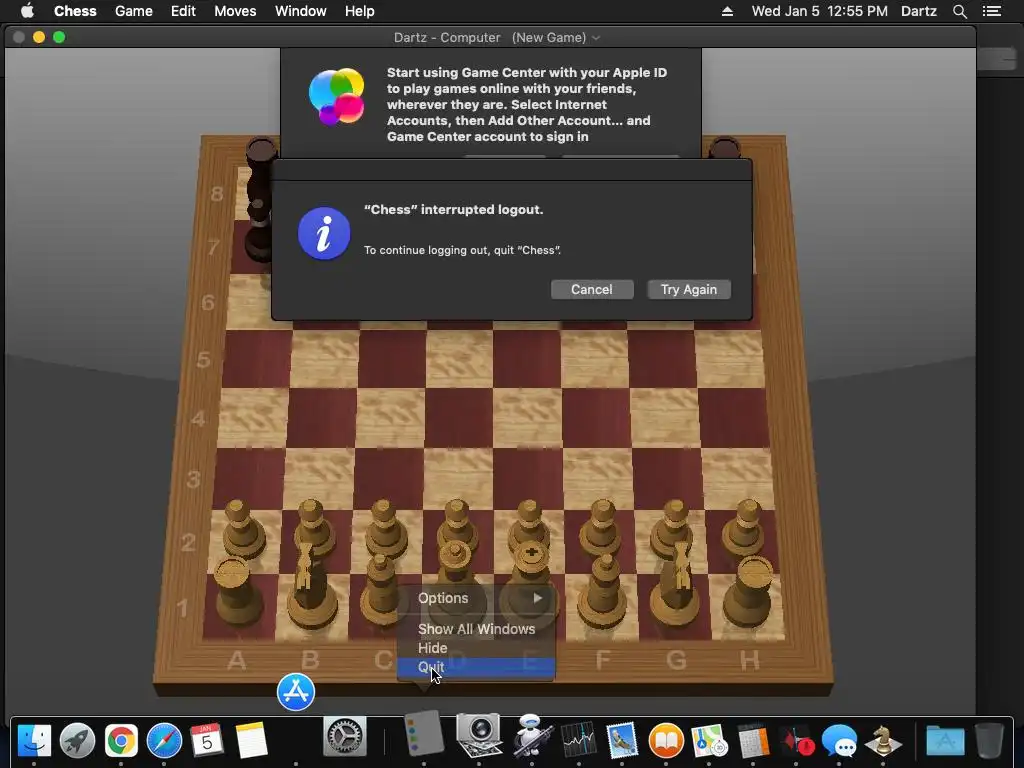This screenshot has height=768, width=1024.
Task: Click the date and time in menu bar
Action: coord(820,11)
